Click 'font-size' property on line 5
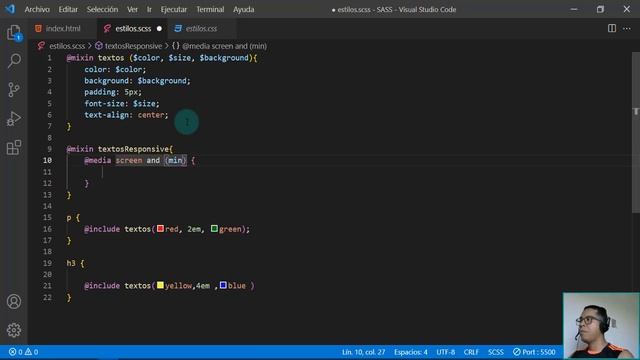This screenshot has width=640, height=360. (104, 104)
